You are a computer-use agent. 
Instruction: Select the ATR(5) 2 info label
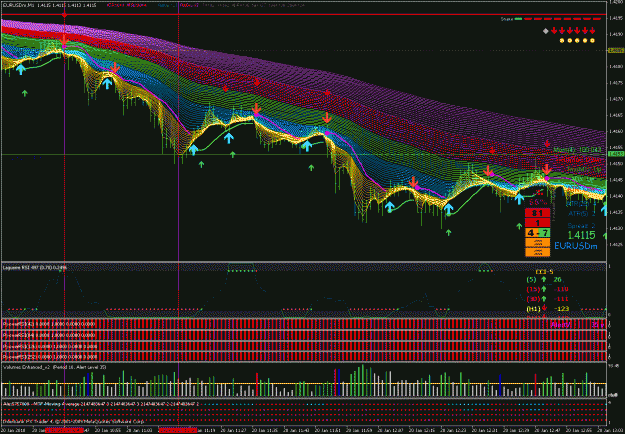click(581, 213)
